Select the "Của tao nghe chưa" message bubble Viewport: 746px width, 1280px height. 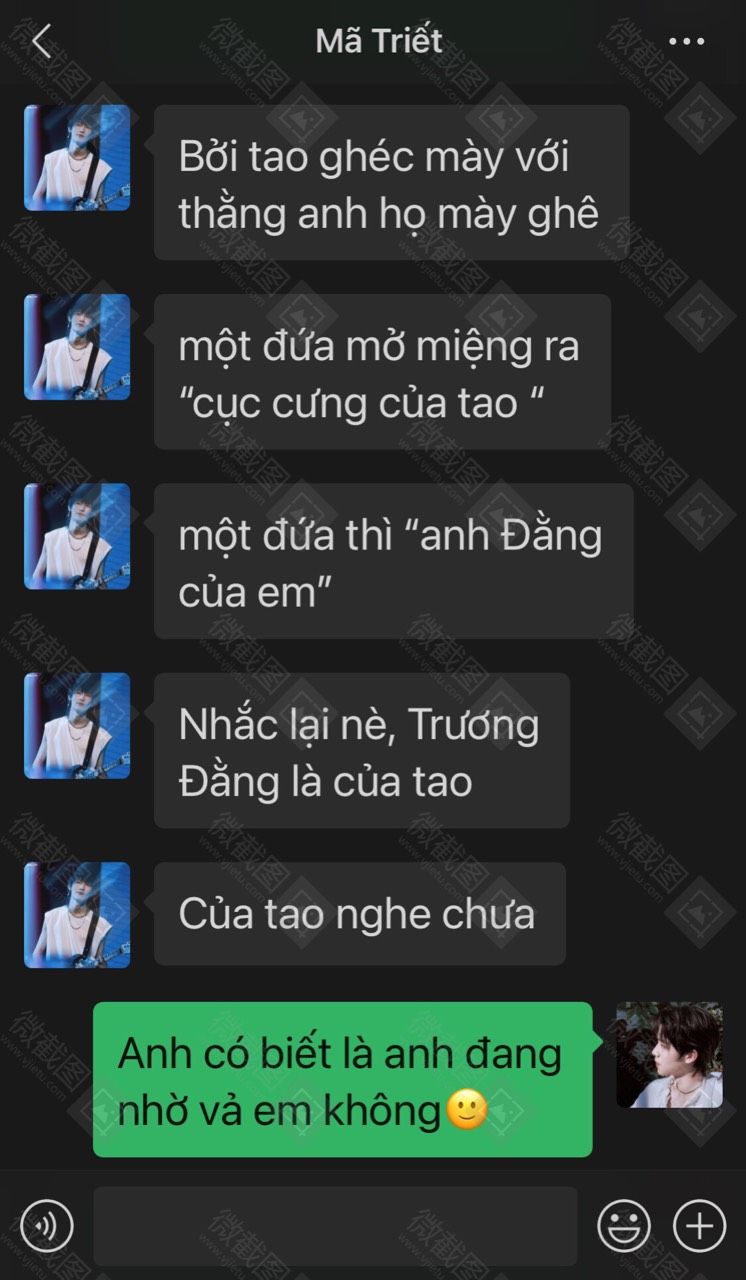360,914
